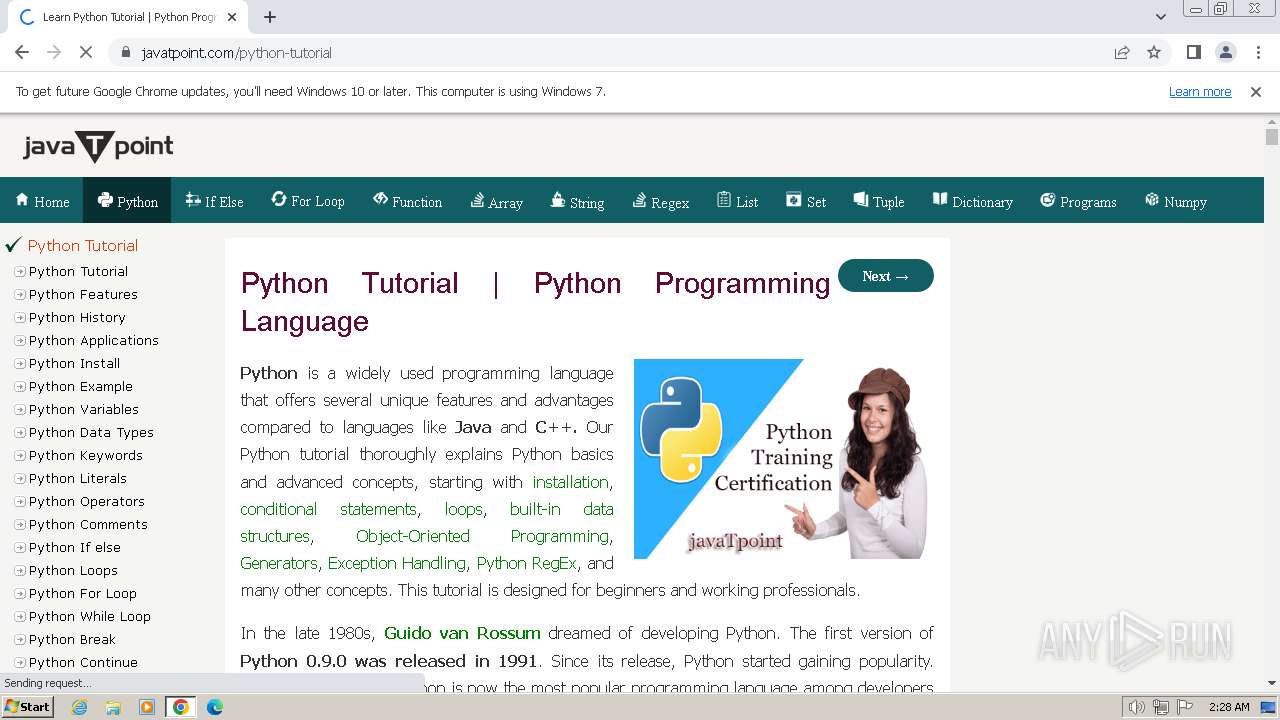This screenshot has height=720, width=1280.
Task: Open the Generators link
Action: (x=279, y=563)
